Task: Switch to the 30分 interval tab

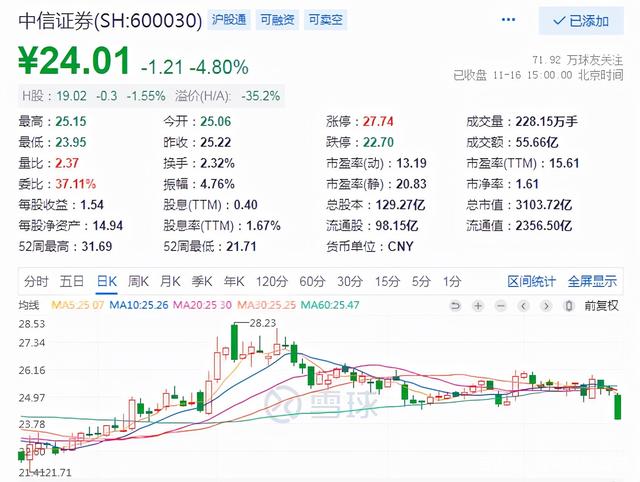Action: [350, 281]
